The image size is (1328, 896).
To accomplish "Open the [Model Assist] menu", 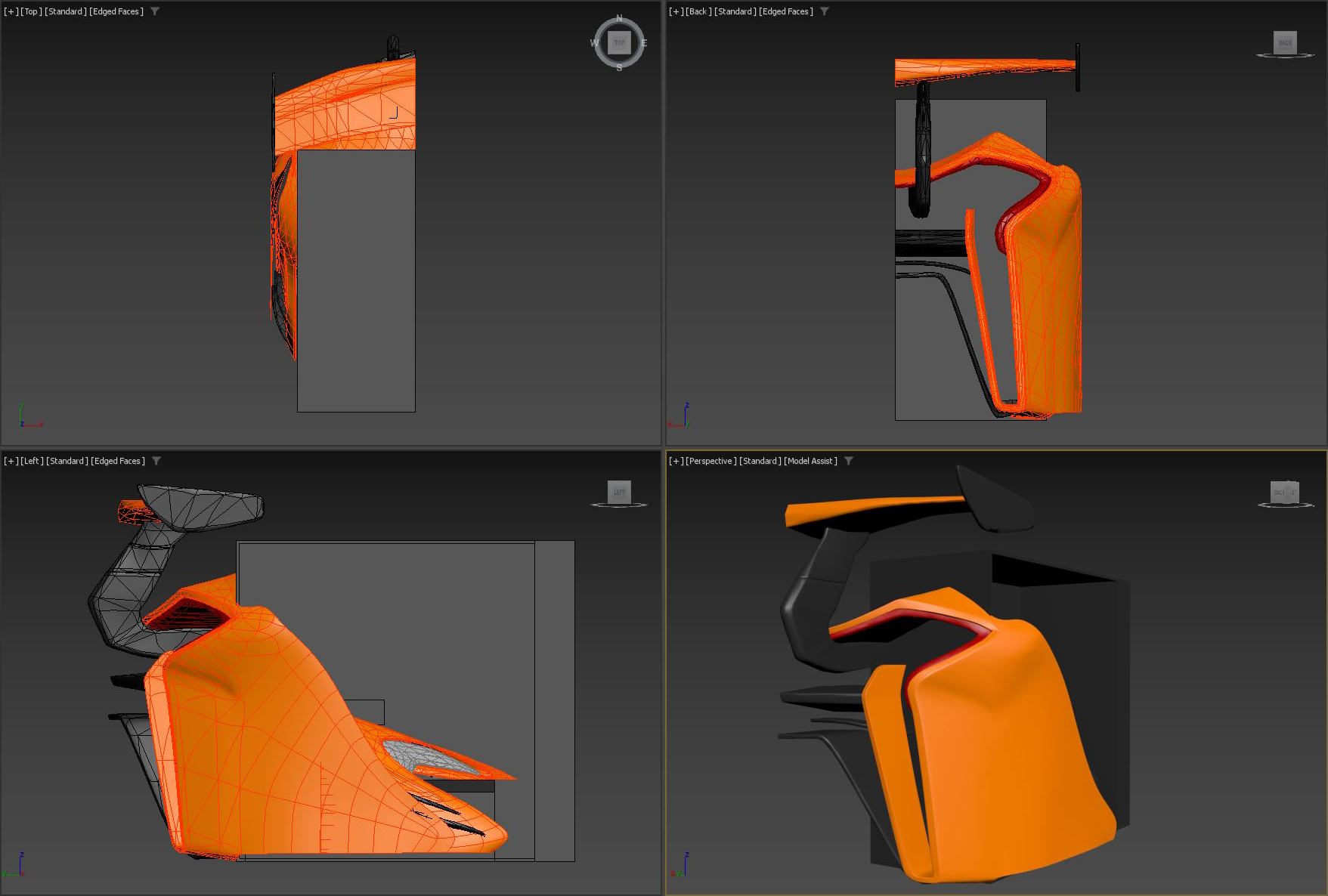I will point(810,461).
